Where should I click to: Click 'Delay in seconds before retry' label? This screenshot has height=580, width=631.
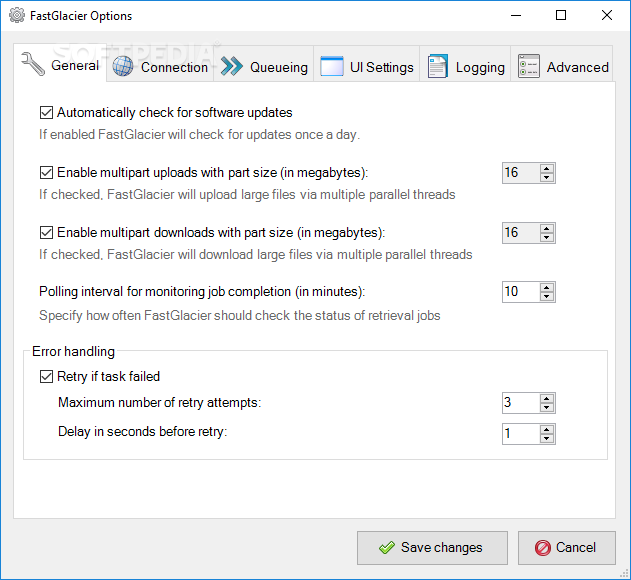pyautogui.click(x=142, y=431)
